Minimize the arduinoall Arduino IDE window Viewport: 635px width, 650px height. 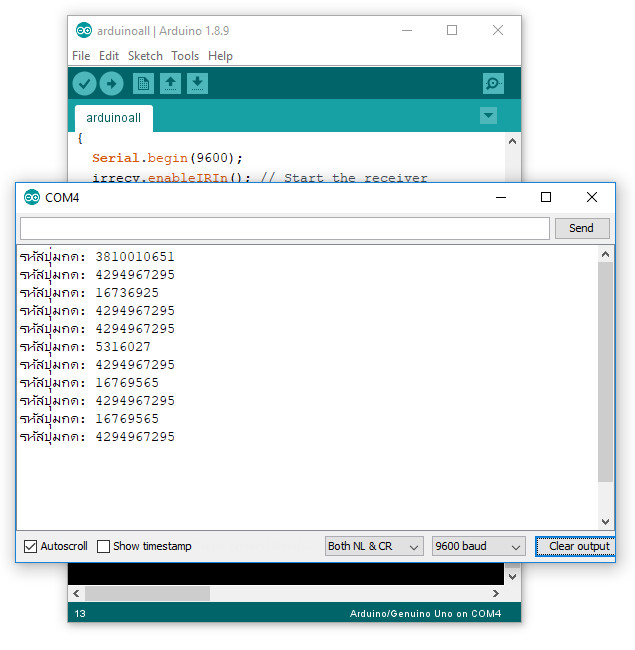pyautogui.click(x=407, y=30)
